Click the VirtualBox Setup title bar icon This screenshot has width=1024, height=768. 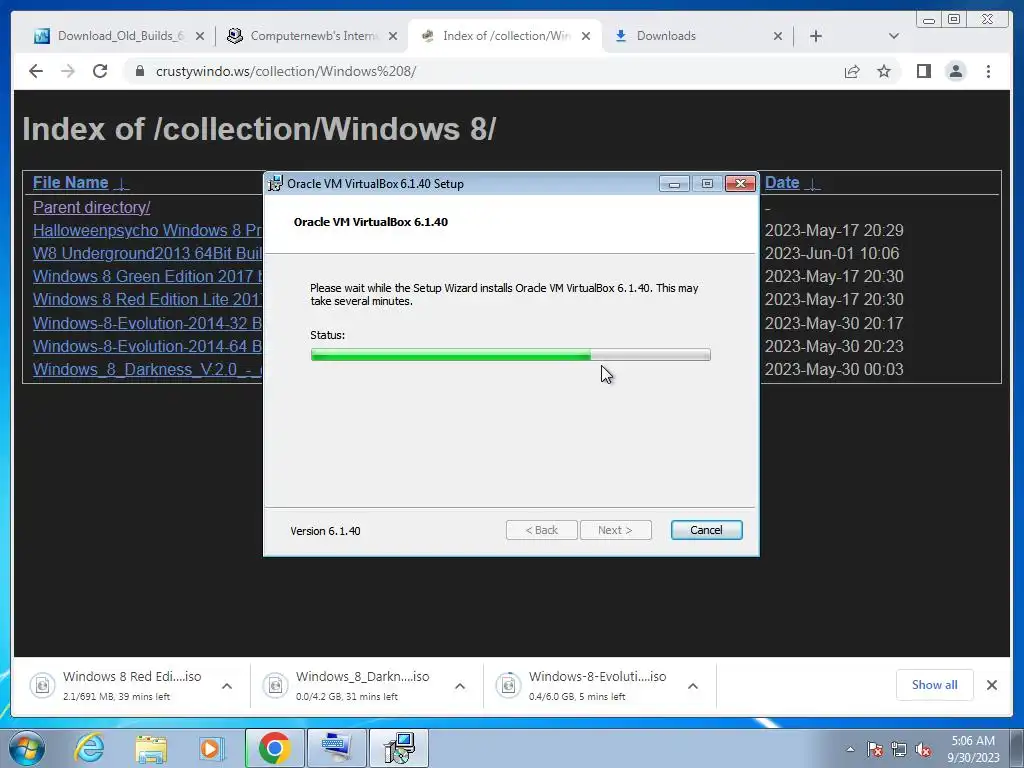[x=276, y=184]
